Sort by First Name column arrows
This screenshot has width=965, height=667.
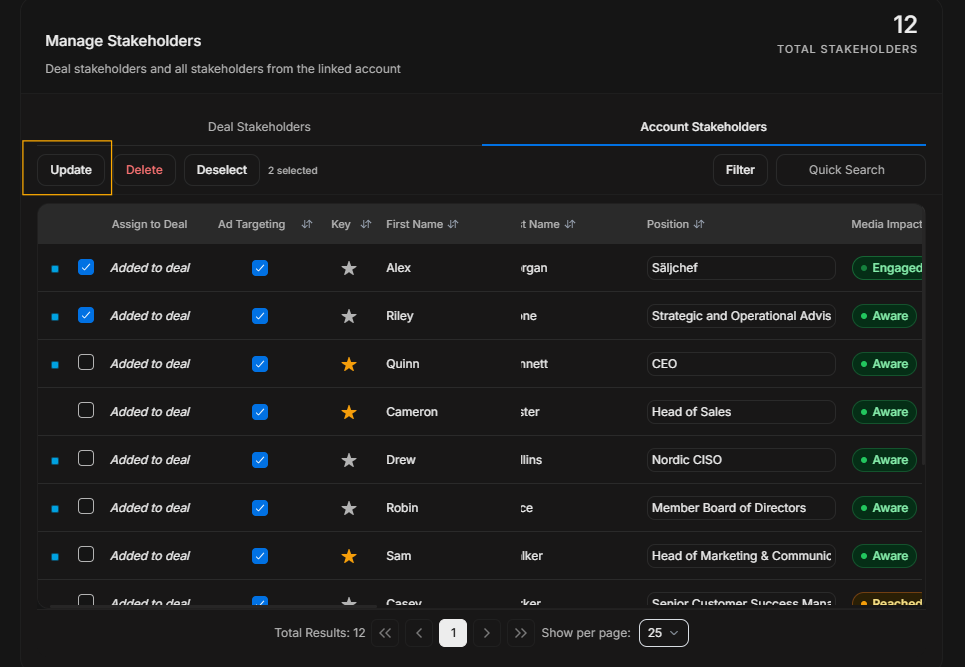tap(454, 225)
